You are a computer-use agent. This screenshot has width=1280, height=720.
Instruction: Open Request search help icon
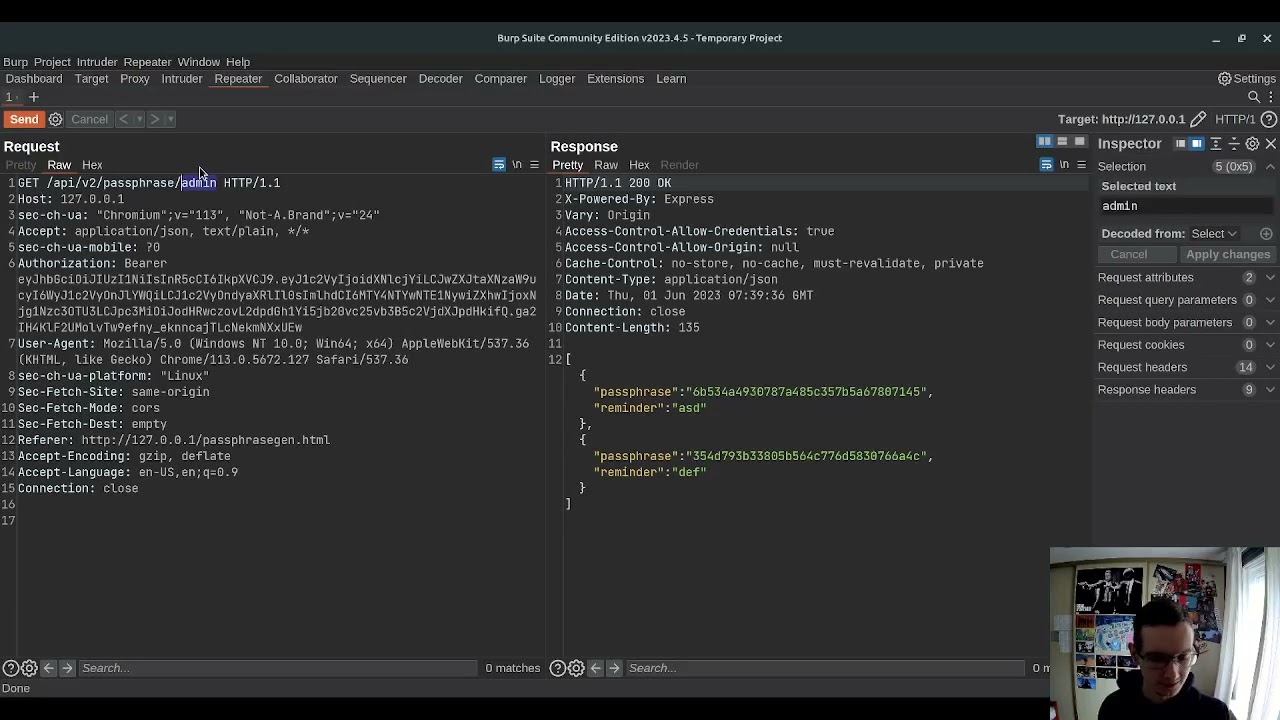click(10, 668)
